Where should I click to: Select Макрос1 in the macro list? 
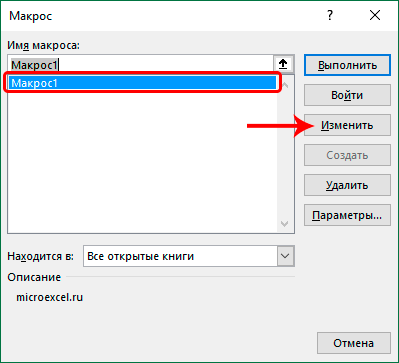[x=143, y=83]
